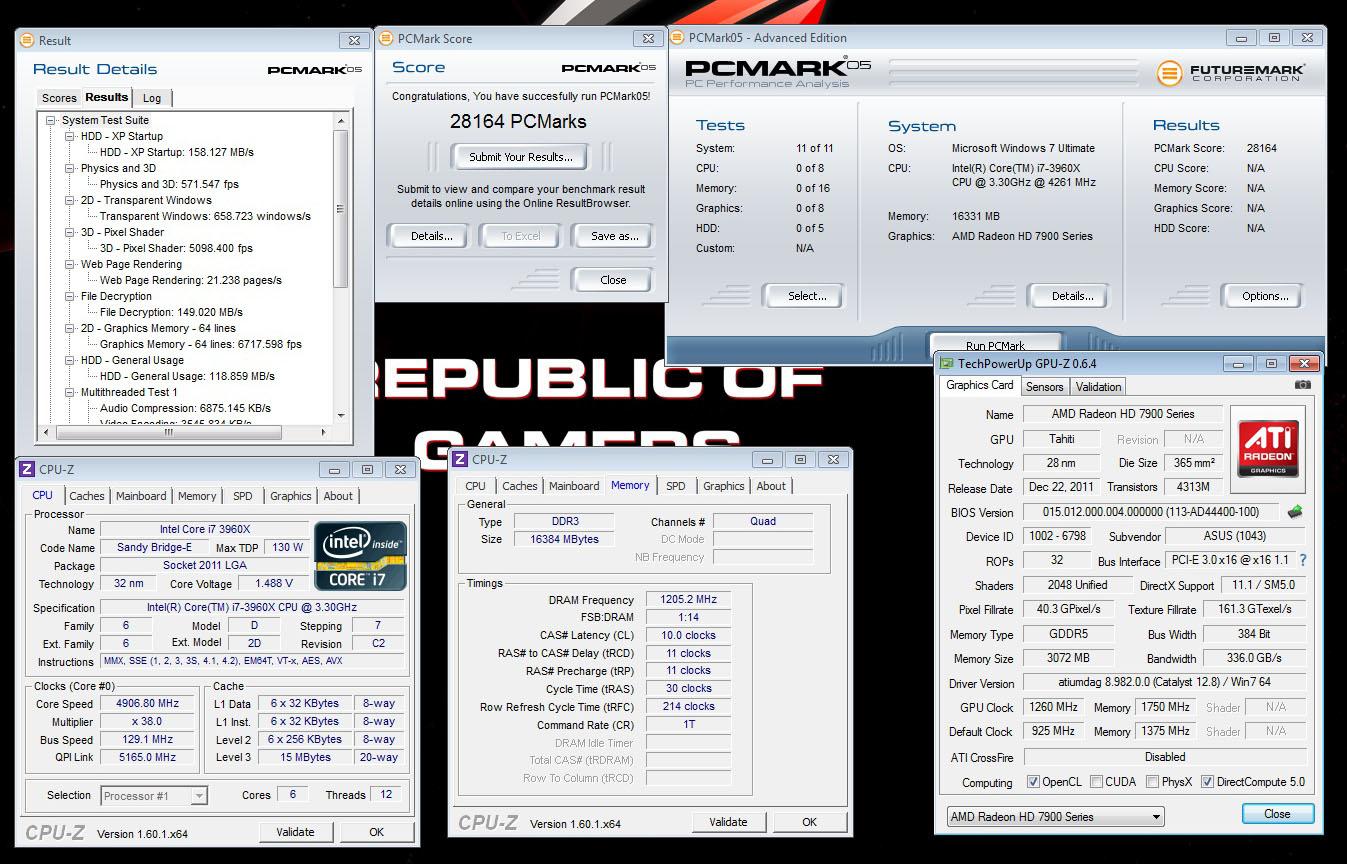Click the Submit Your Results button
Viewport: 1347px width, 864px height.
520,157
